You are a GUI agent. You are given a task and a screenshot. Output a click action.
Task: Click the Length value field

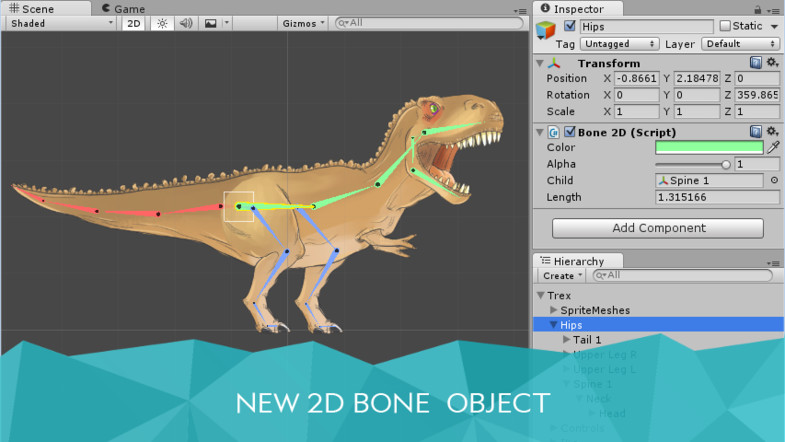[x=717, y=197]
